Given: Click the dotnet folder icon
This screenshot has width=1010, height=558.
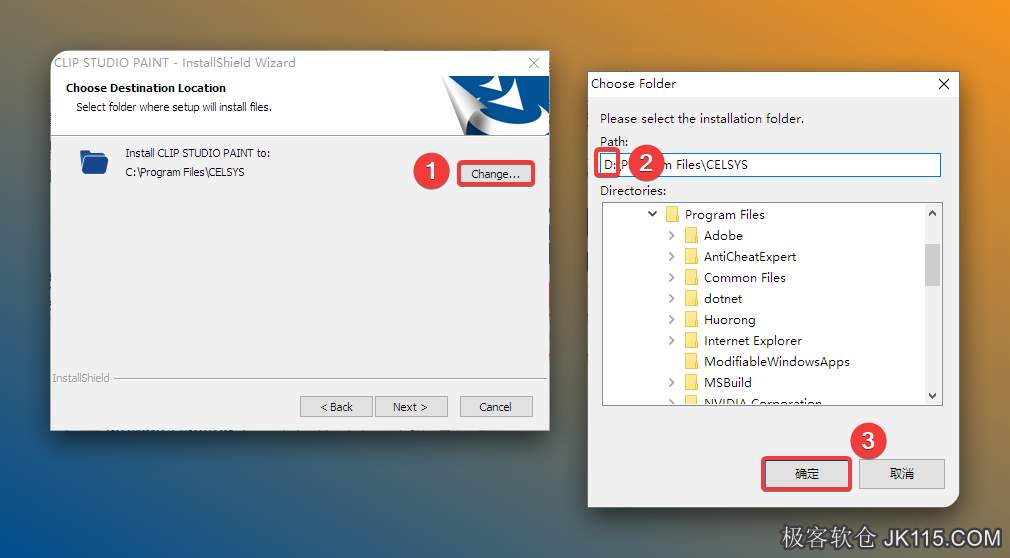Looking at the screenshot, I should pyautogui.click(x=691, y=298).
